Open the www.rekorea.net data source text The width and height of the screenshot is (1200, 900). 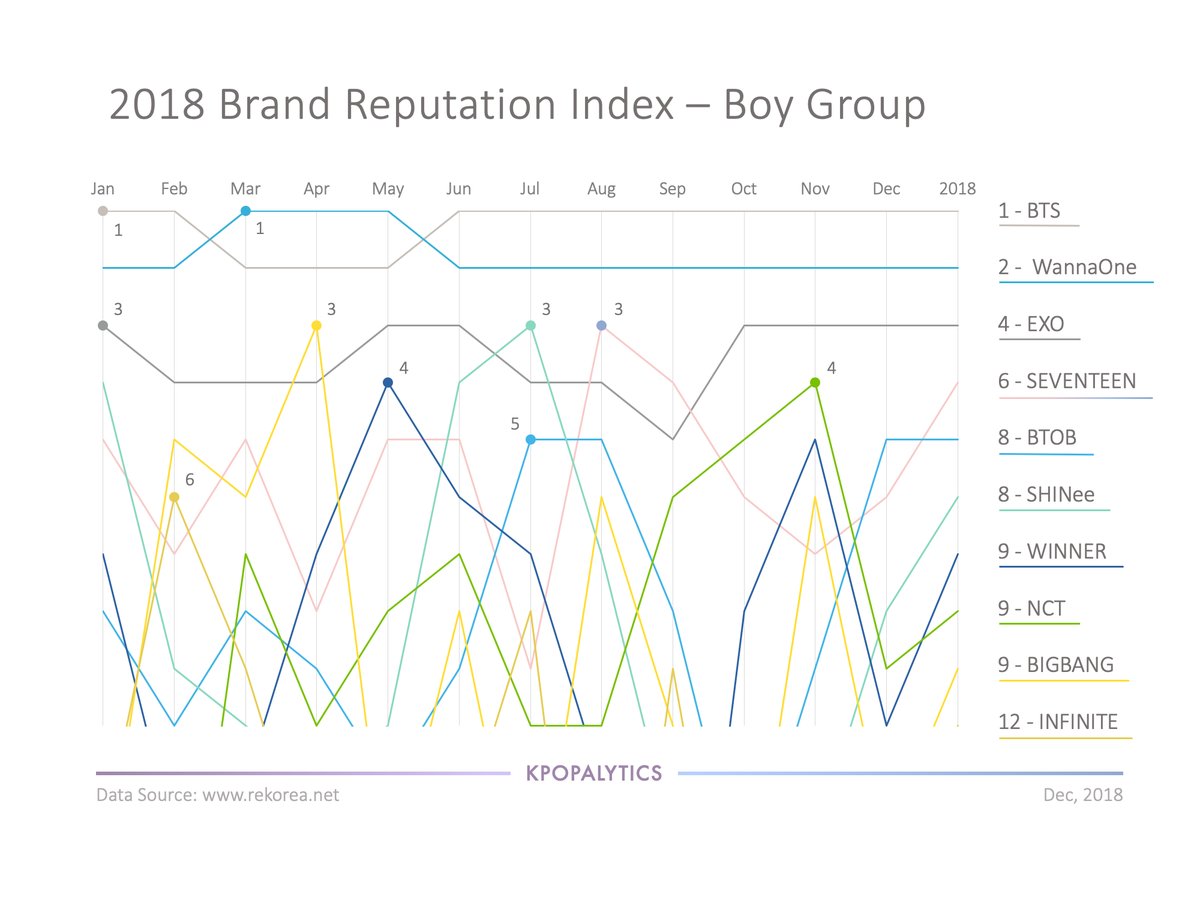[271, 795]
